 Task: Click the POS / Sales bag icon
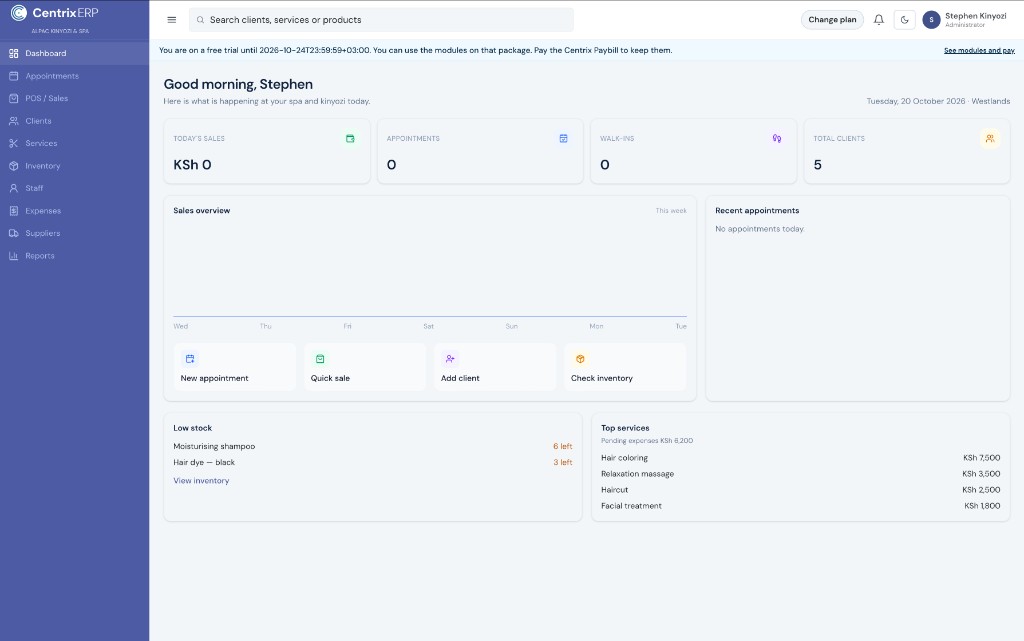click(14, 99)
